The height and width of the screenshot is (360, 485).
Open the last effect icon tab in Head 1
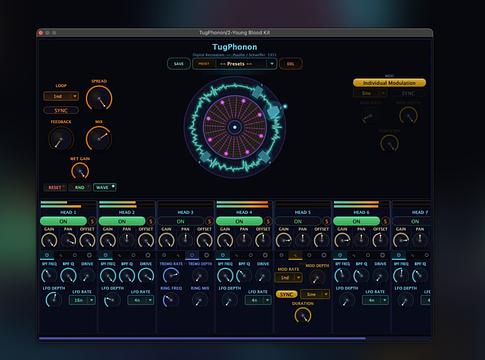tap(89, 255)
